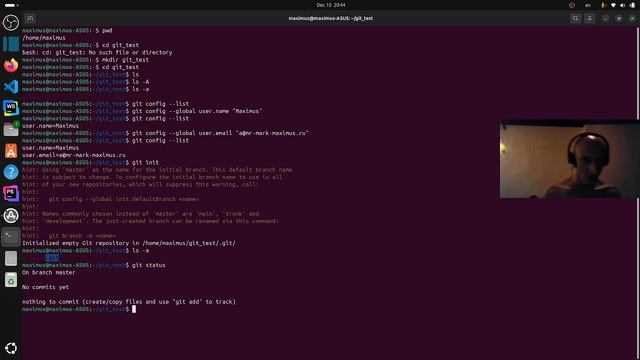Click the 'No commits yet' line
This screenshot has width=640, height=360.
pyautogui.click(x=45, y=287)
